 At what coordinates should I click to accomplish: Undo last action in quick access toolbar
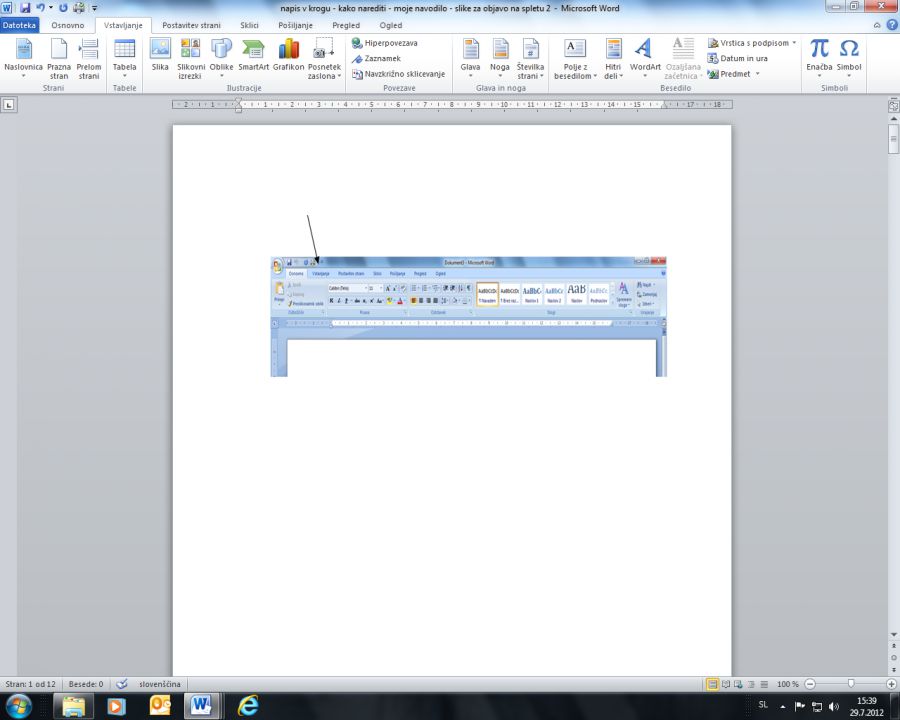click(x=40, y=8)
